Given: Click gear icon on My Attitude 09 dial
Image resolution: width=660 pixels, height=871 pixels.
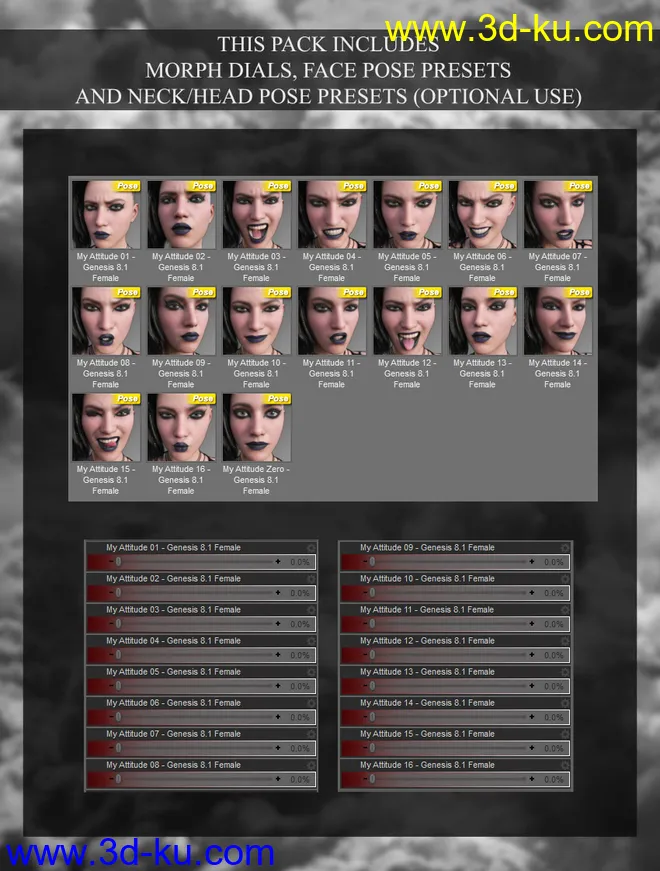Looking at the screenshot, I should click(x=565, y=548).
